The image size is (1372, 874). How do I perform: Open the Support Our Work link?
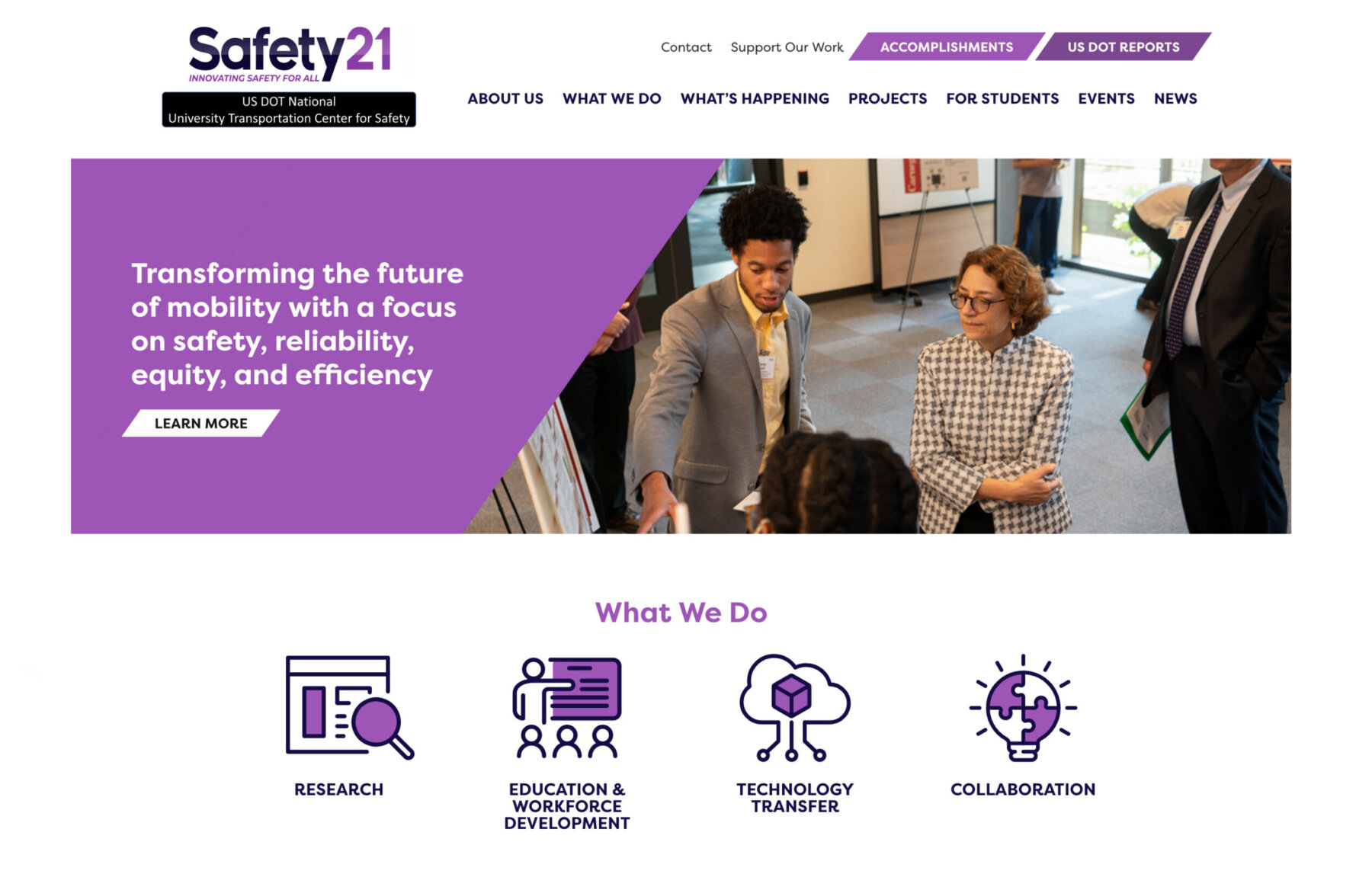tap(787, 47)
